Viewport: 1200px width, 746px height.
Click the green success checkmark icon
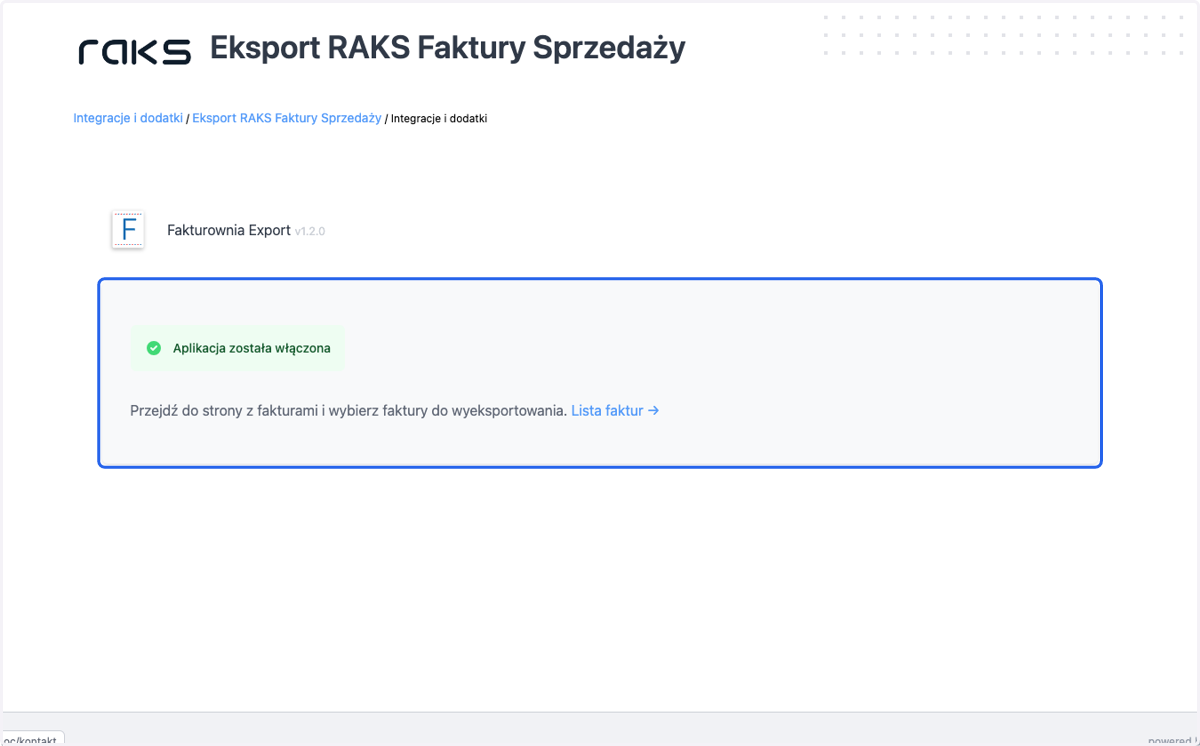pyautogui.click(x=154, y=348)
